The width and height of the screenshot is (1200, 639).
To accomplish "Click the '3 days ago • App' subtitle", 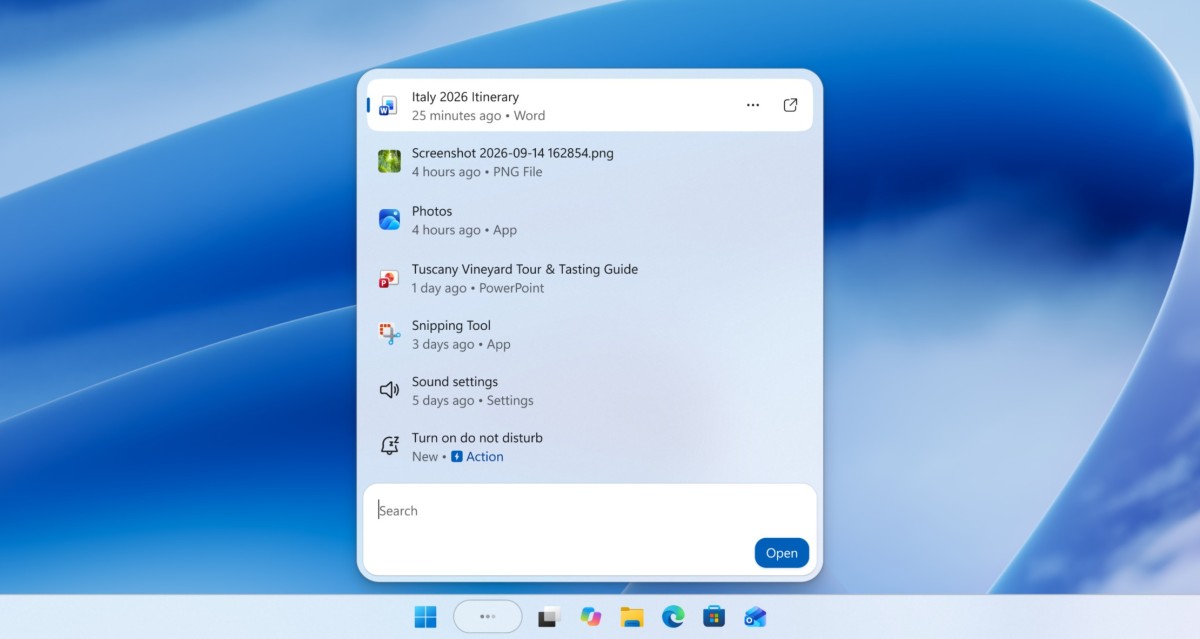I will click(x=461, y=344).
